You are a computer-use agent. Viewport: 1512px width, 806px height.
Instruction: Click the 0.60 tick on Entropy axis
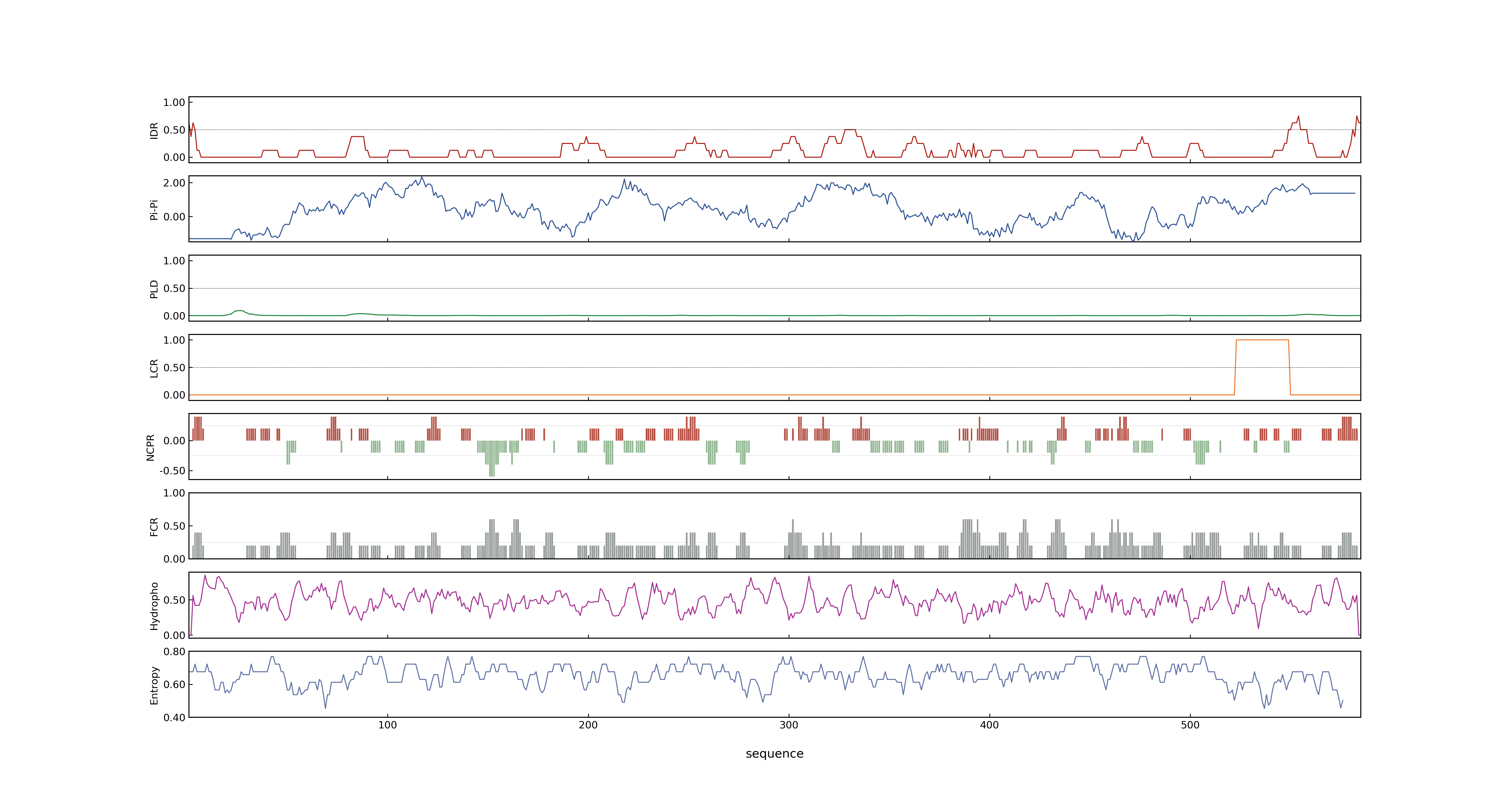coord(174,685)
